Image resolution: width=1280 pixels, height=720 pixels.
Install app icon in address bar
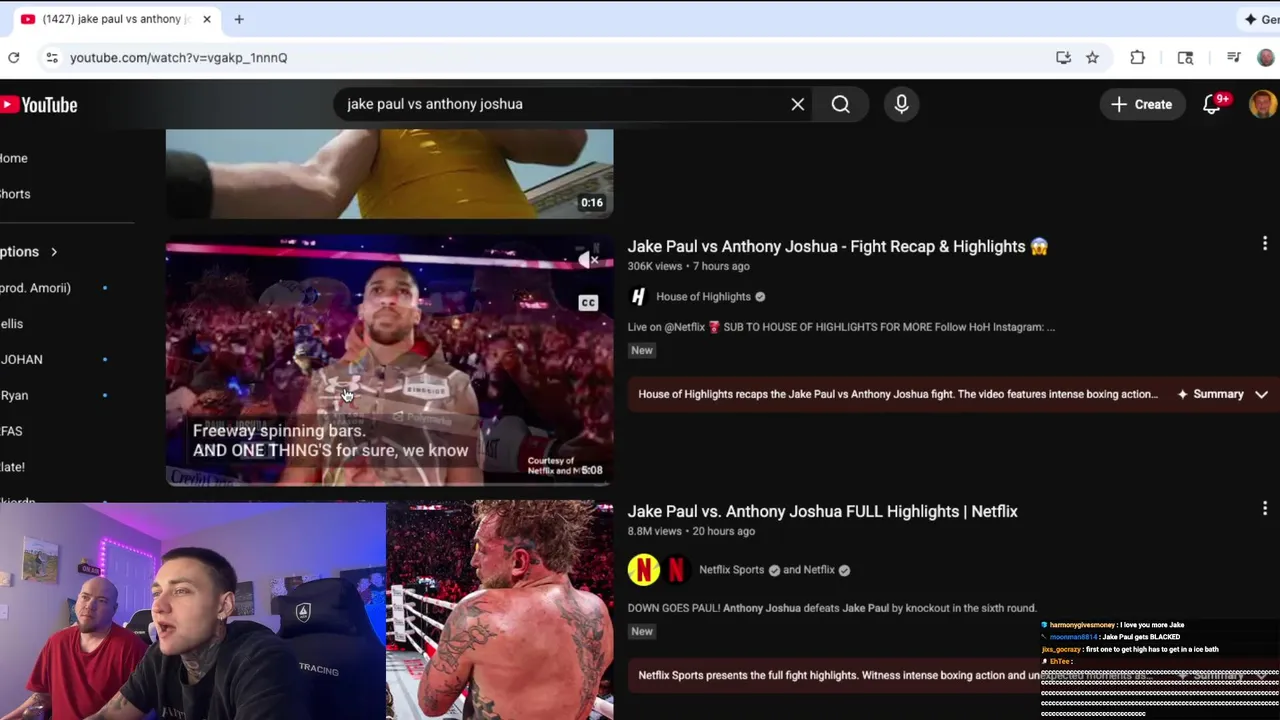coord(1063,58)
